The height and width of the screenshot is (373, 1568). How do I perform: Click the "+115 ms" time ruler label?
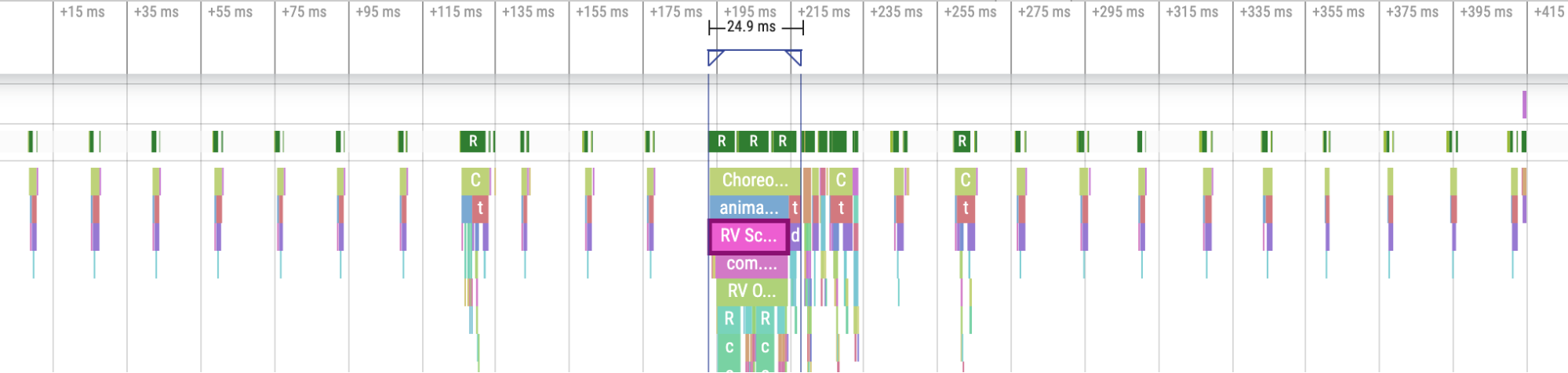(456, 12)
